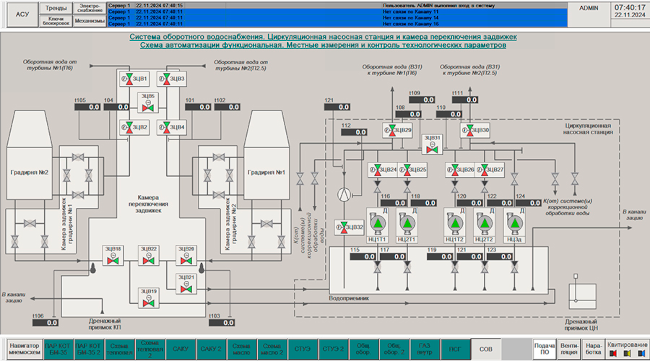Open Ключи блокировок panel
Image resolution: width=650 pixels, height=361 pixels.
[56, 21]
